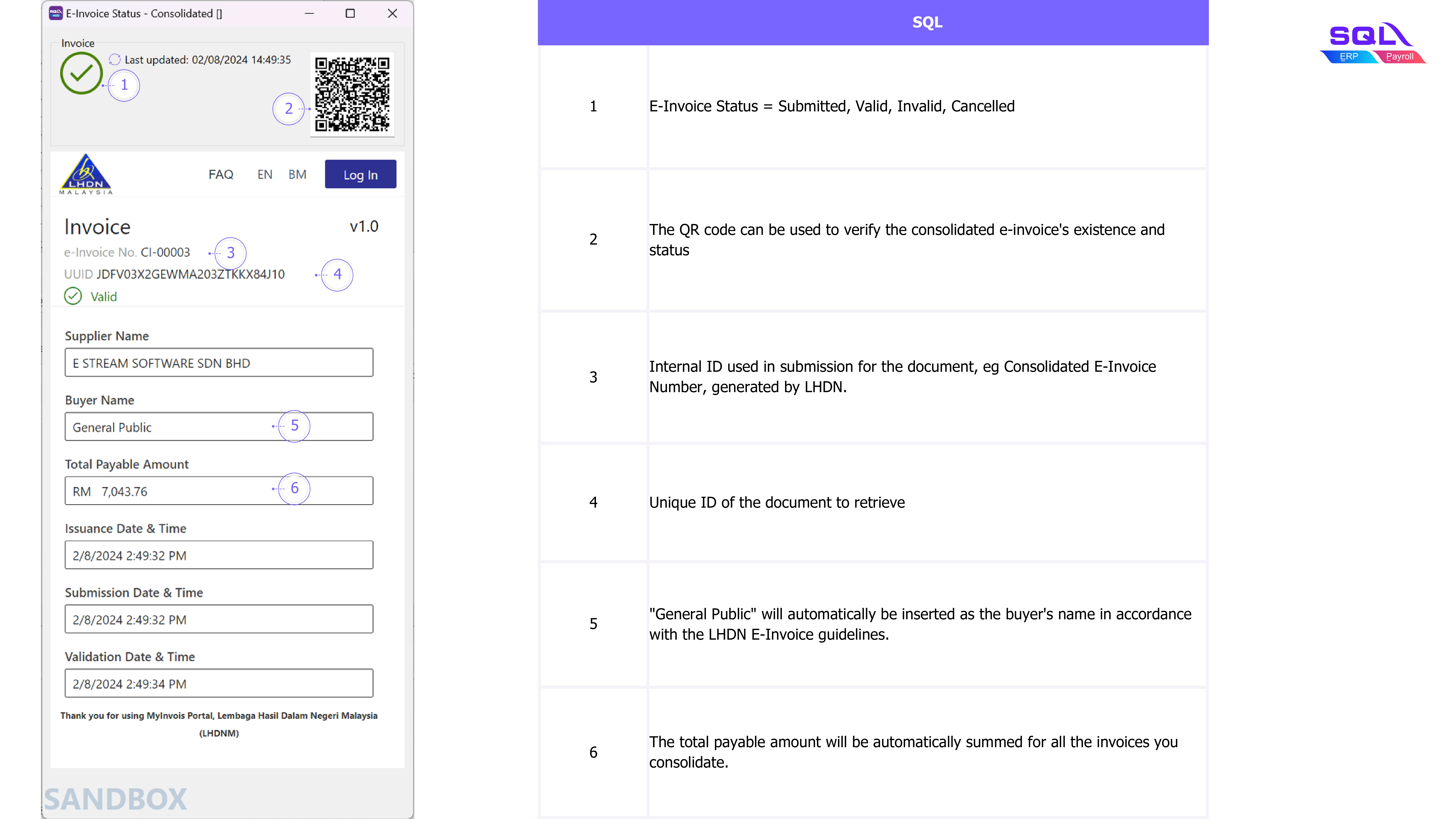Click the Buyer Name field

[170, 427]
